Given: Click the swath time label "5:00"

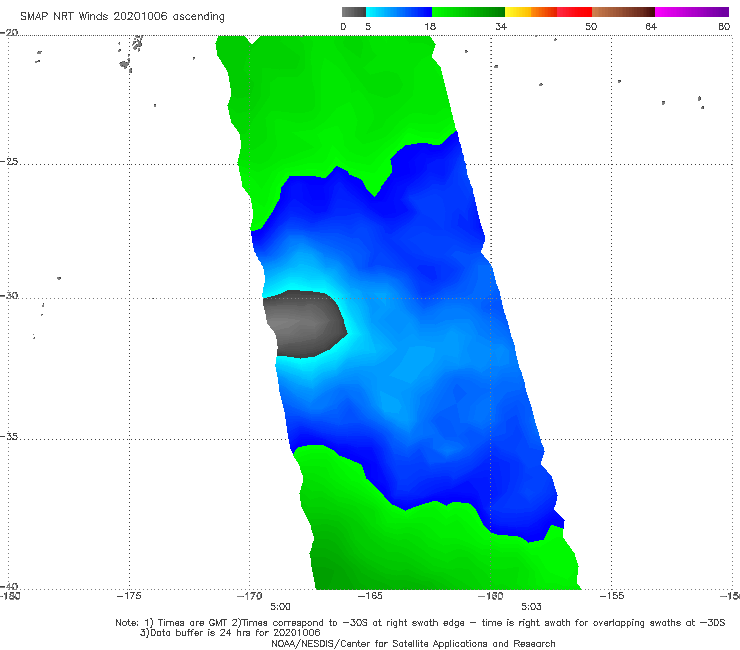Looking at the screenshot, I should pyautogui.click(x=280, y=607).
